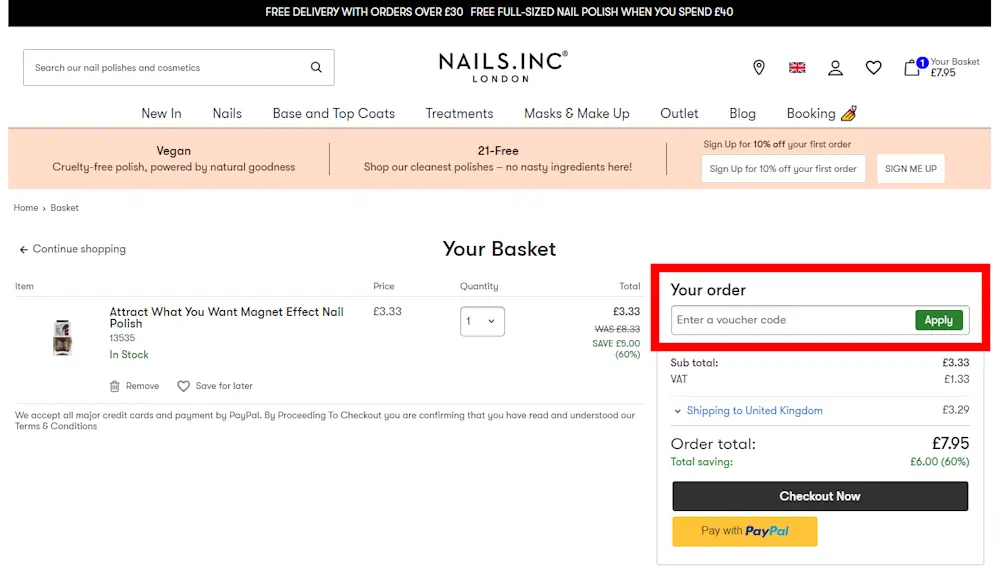This screenshot has height=574, width=1000.
Task: Click the NAILS.INC London logo
Action: coord(503,67)
